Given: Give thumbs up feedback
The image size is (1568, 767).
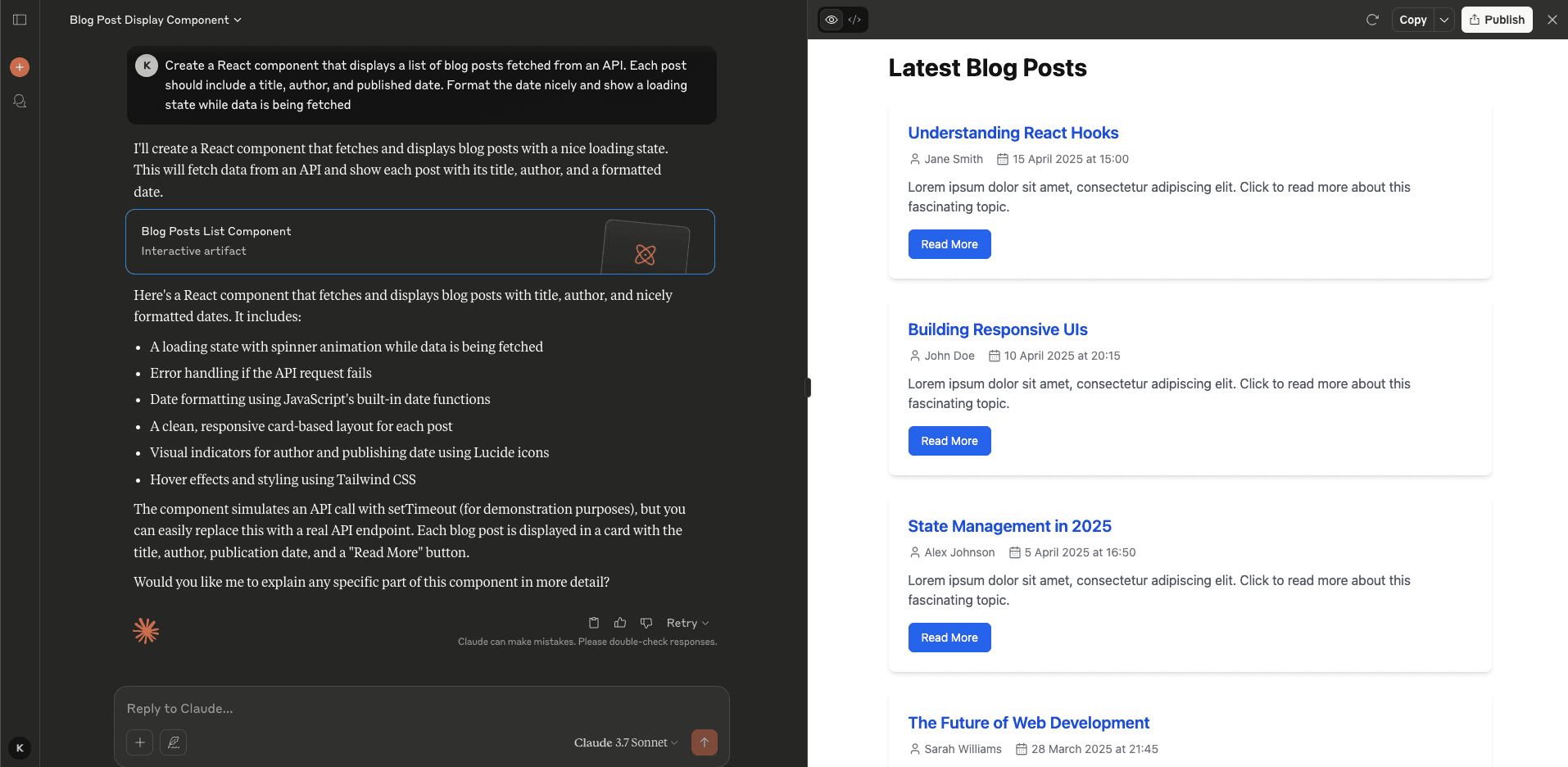Looking at the screenshot, I should click(x=620, y=623).
